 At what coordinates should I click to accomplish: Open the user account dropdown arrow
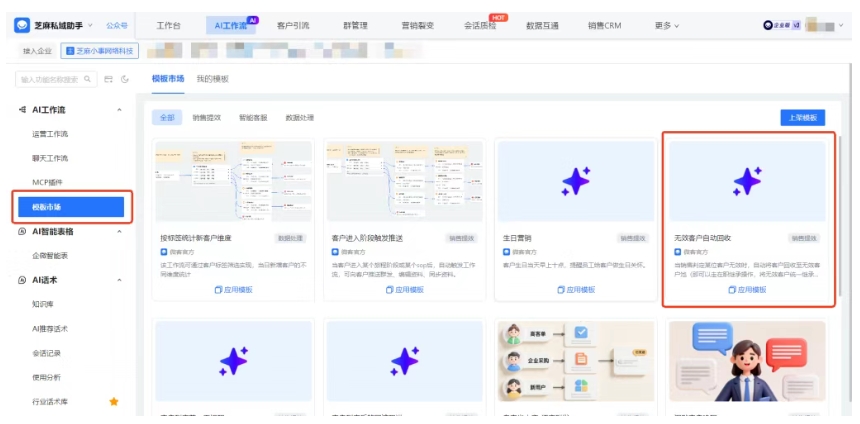pyautogui.click(x=839, y=25)
